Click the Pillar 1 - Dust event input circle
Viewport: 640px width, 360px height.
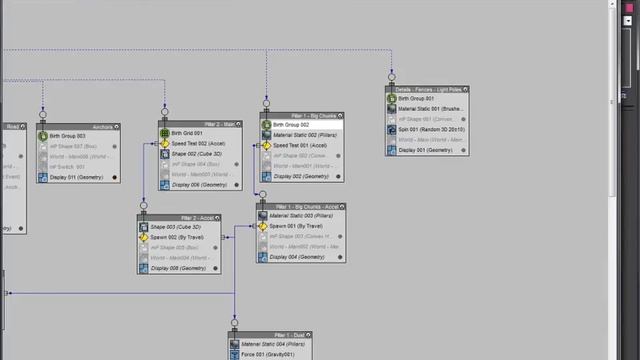click(235, 323)
